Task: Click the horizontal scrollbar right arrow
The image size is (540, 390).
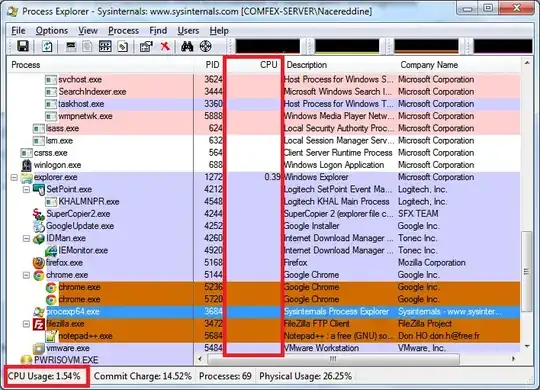Action: 513,359
